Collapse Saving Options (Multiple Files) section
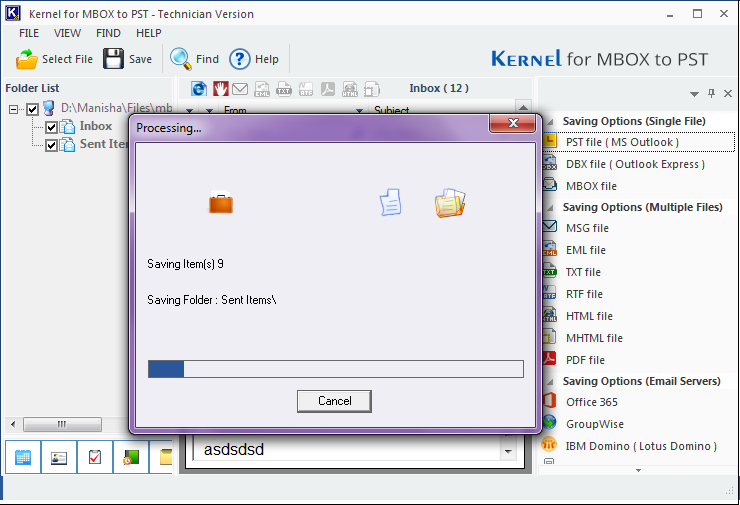This screenshot has width=740, height=505. tap(550, 208)
